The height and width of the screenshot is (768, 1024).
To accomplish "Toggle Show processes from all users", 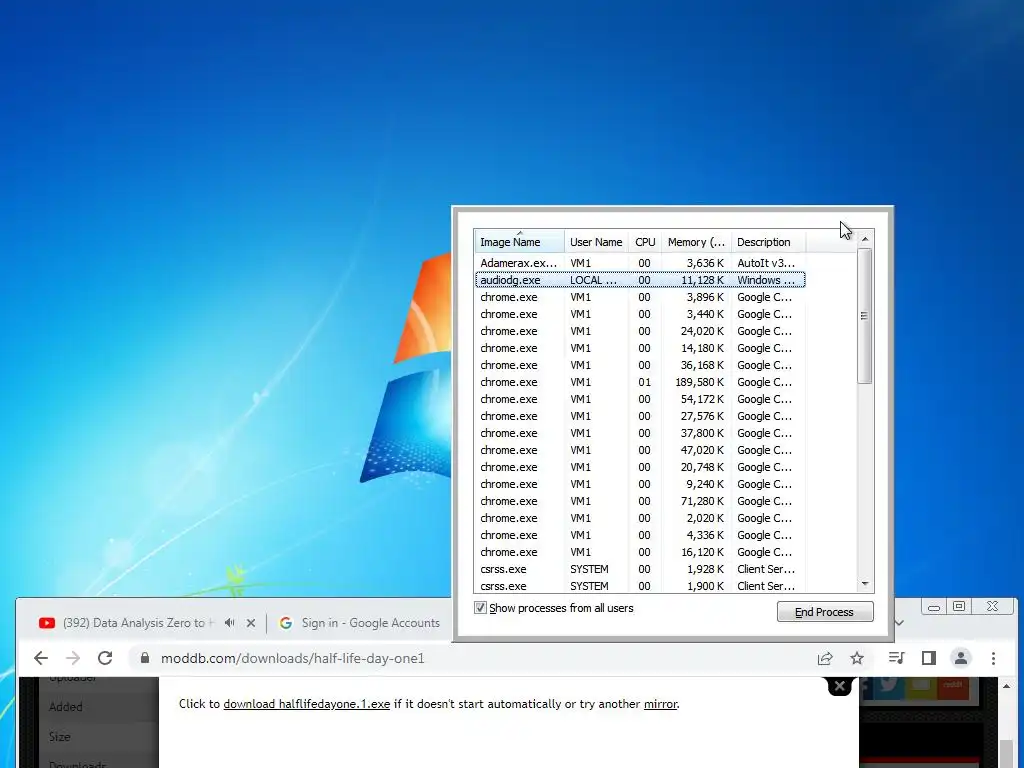I will click(x=480, y=608).
